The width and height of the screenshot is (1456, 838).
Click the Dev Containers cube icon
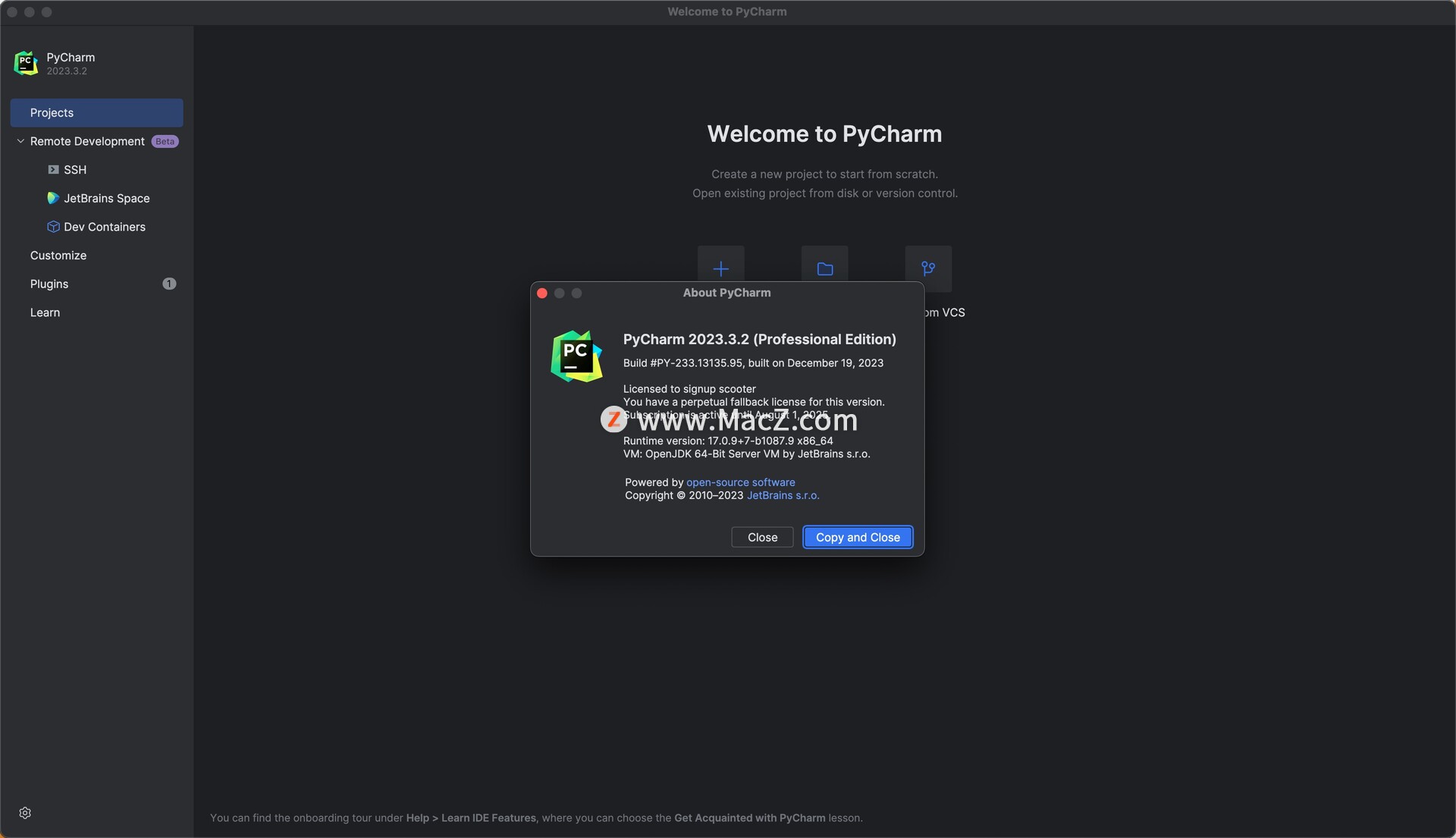[53, 227]
